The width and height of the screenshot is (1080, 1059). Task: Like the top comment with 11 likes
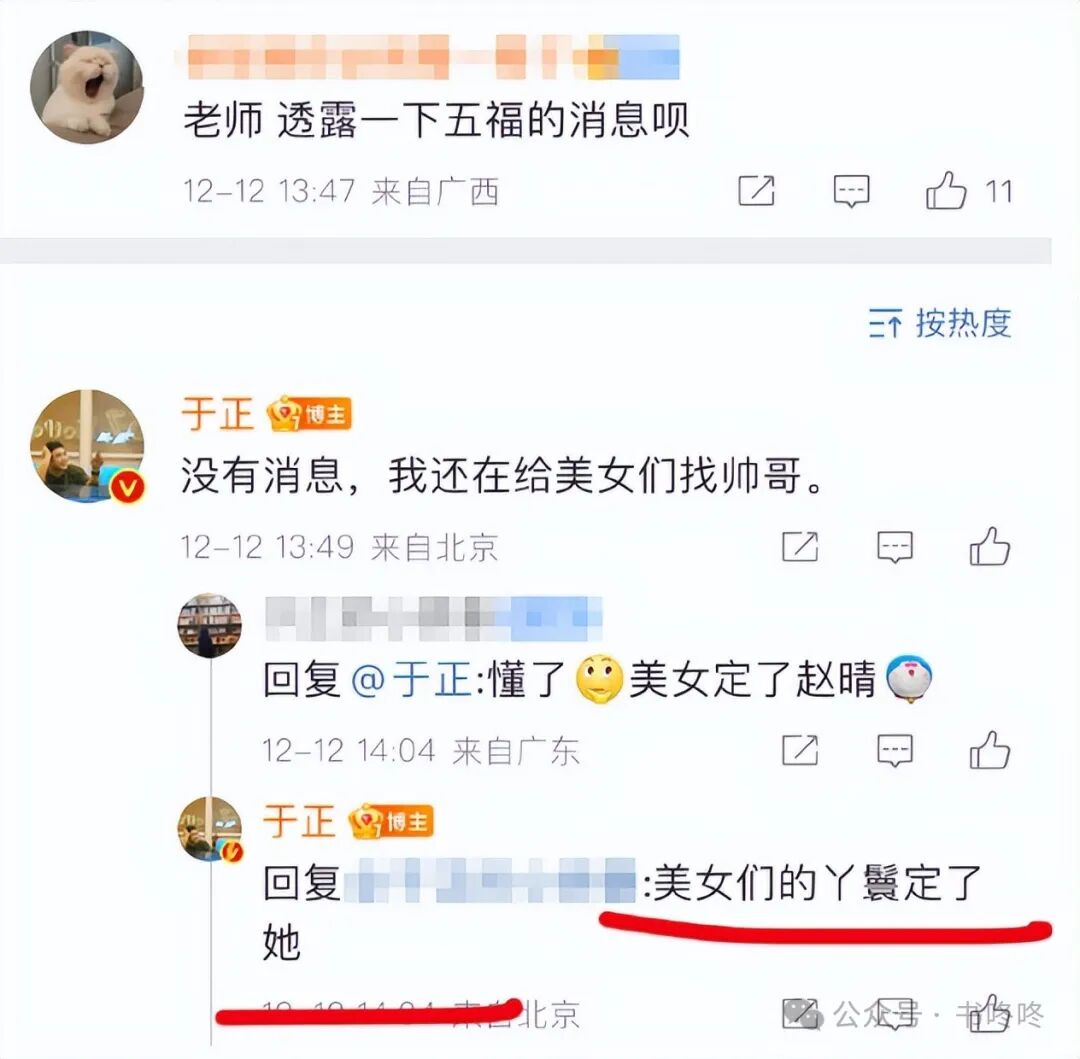(x=946, y=190)
